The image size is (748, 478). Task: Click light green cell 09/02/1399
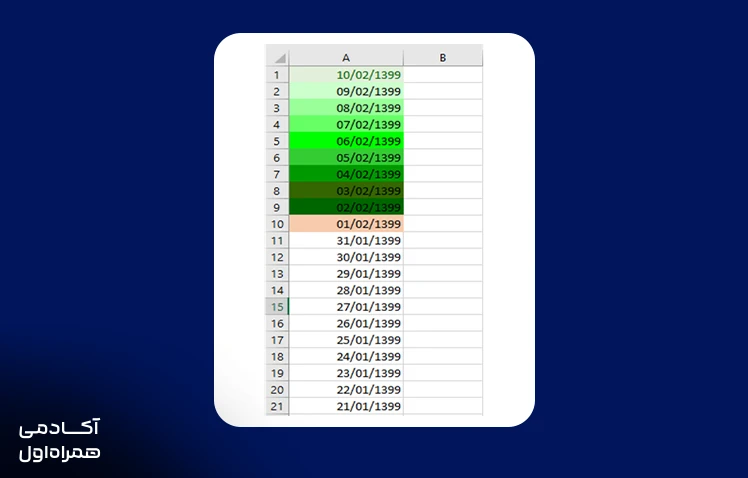(346, 92)
